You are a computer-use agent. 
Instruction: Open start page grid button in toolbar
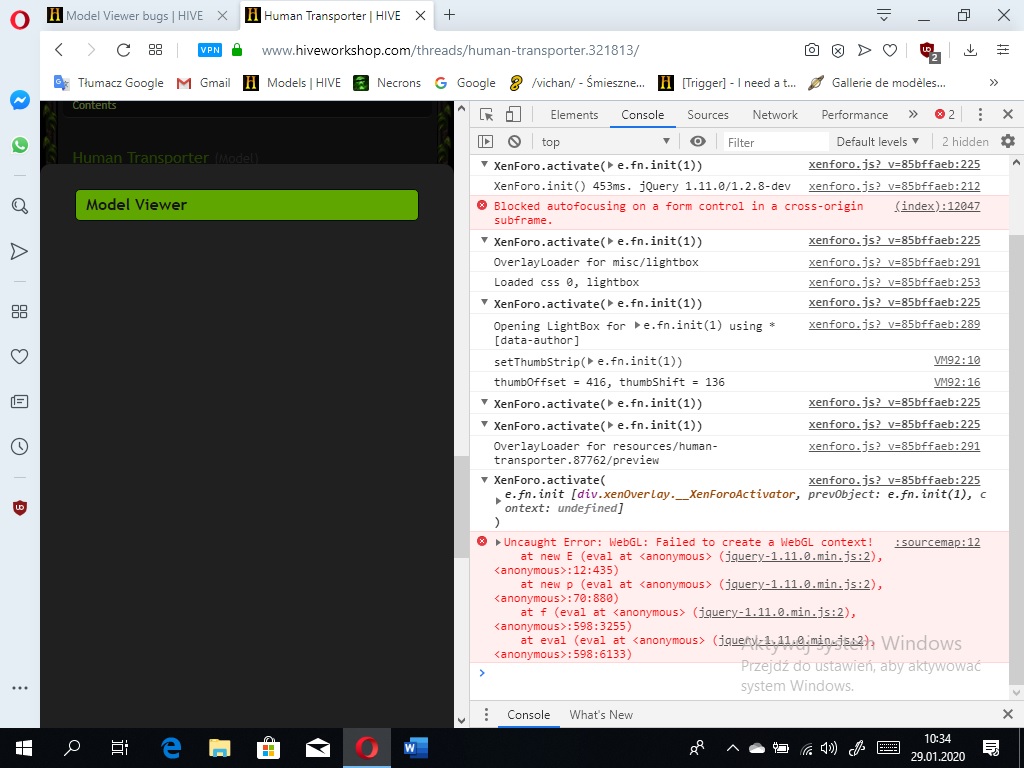tap(155, 50)
